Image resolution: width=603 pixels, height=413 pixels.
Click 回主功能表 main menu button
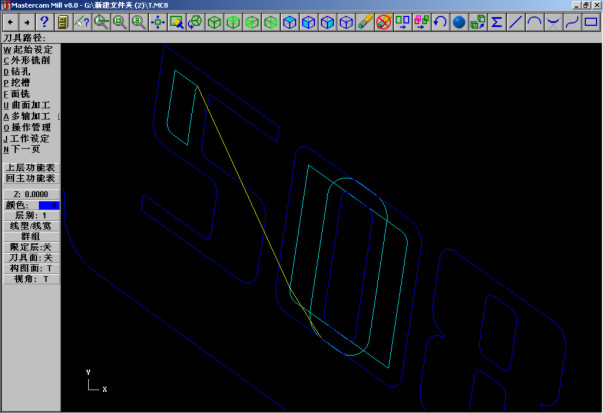[31, 178]
